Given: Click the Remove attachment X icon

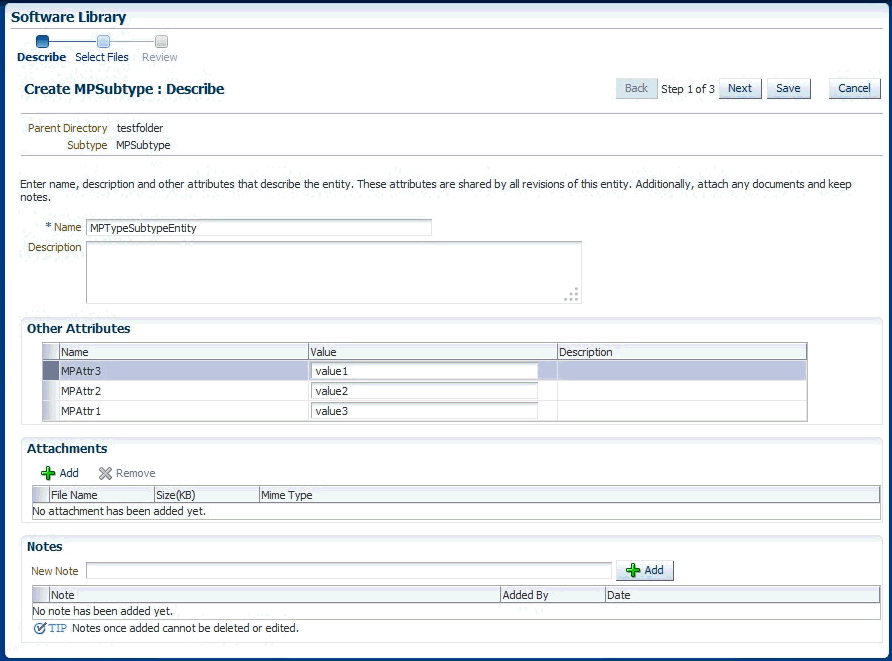Looking at the screenshot, I should (x=105, y=473).
